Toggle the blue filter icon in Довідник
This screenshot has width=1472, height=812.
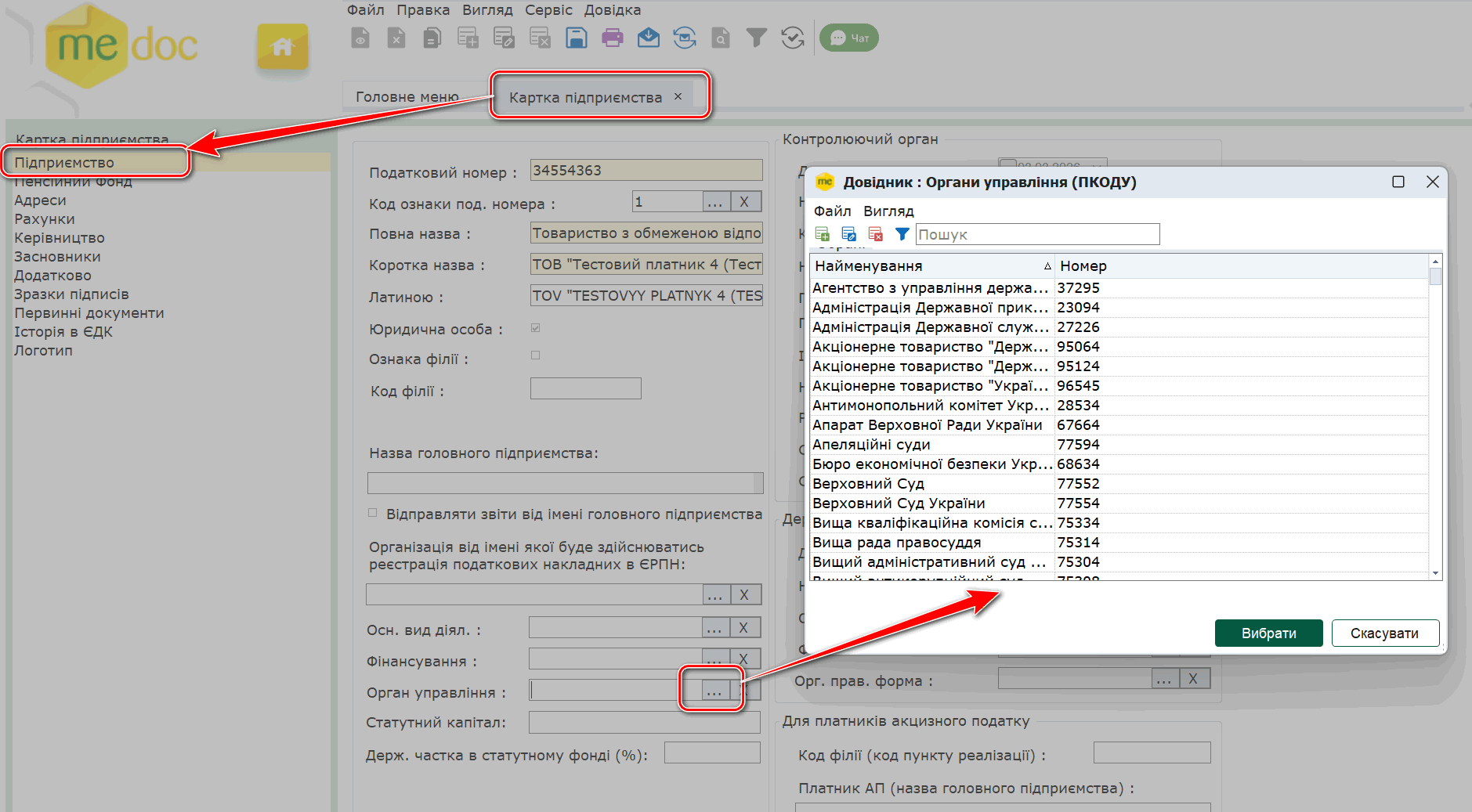click(x=902, y=234)
